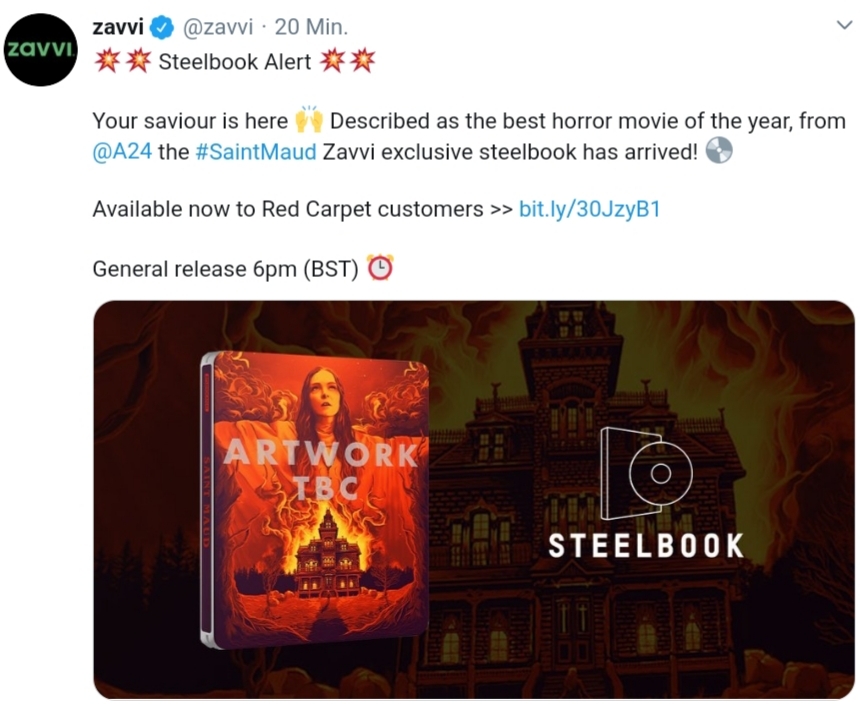
Task: Click the alarm clock emoji
Action: coord(380,268)
